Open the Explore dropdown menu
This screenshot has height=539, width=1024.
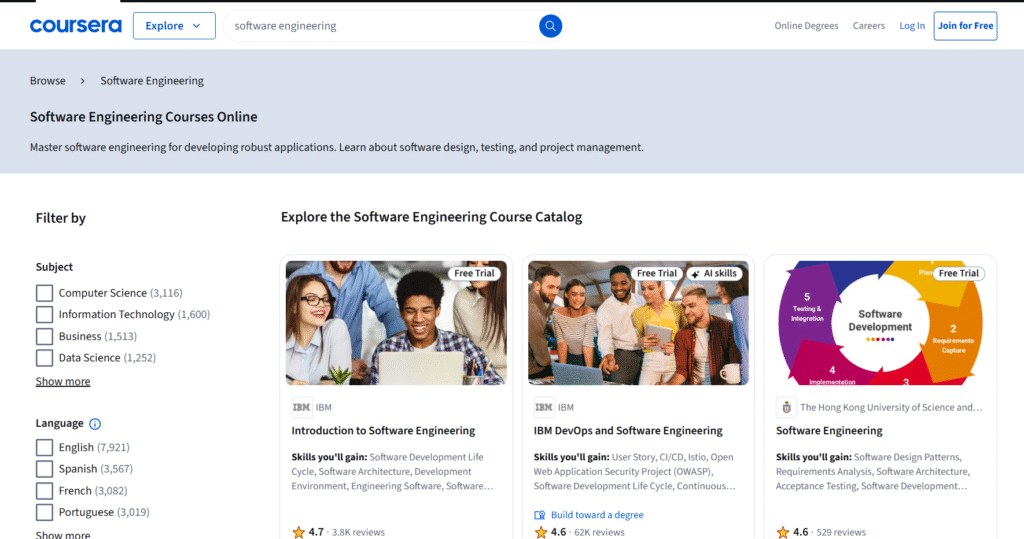pos(174,25)
